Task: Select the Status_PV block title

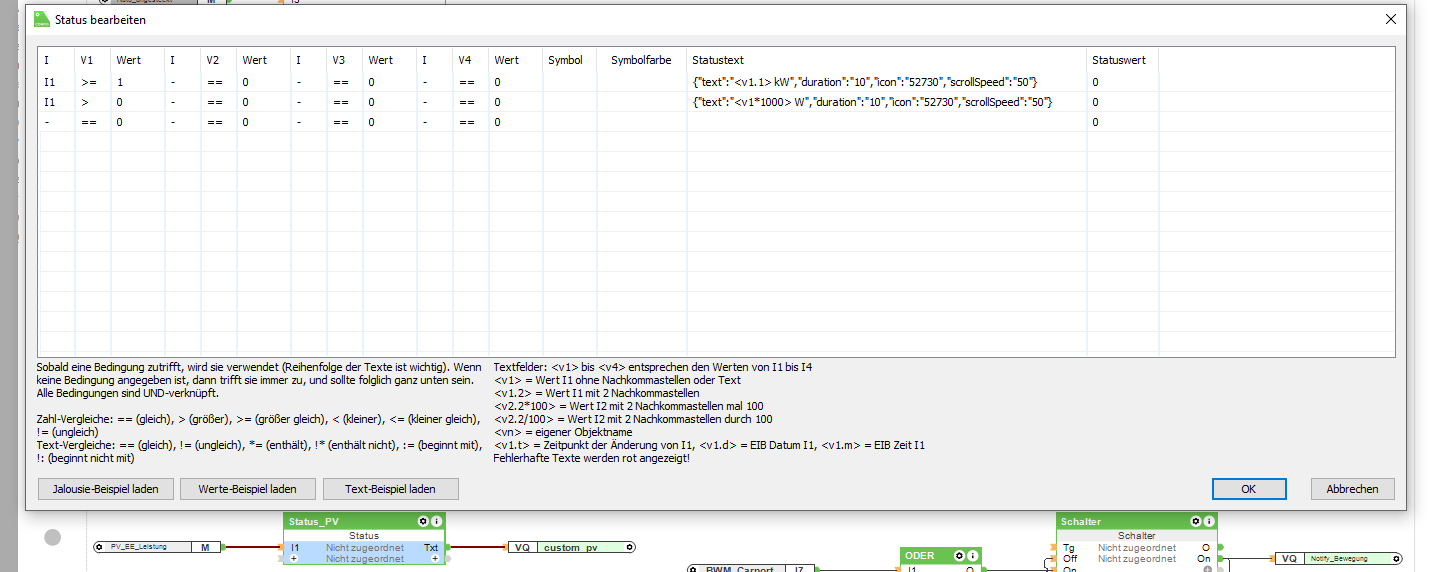Action: (x=314, y=521)
